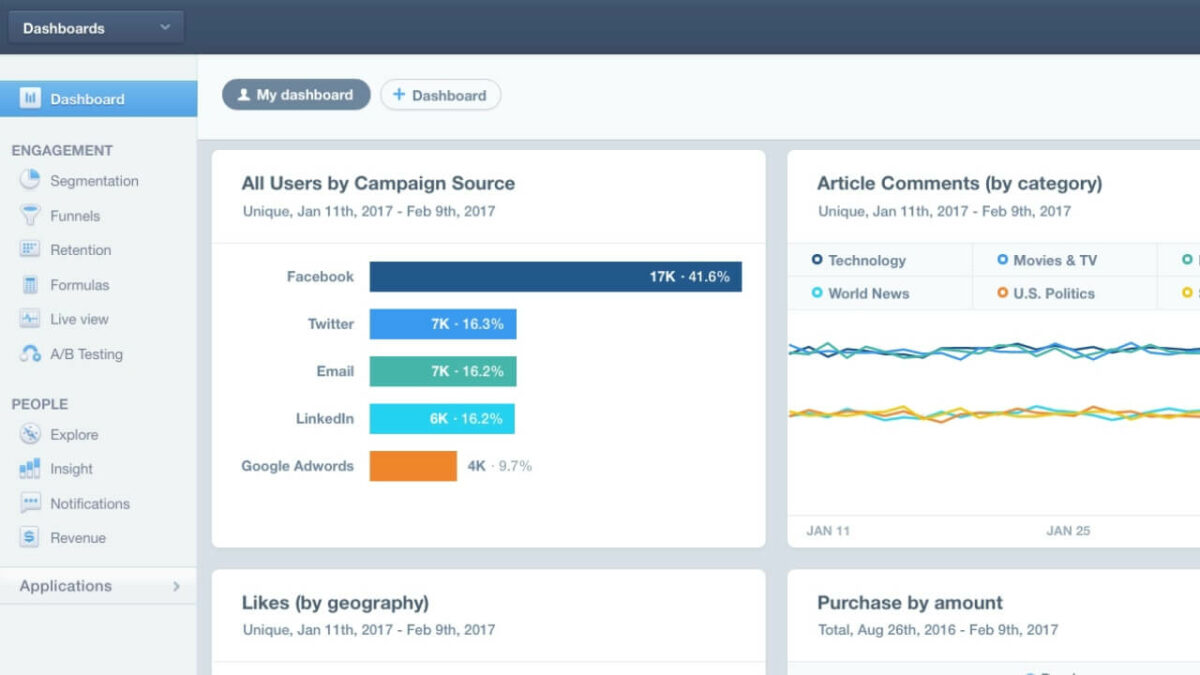Create a new dashboard with + Dashboard button
The height and width of the screenshot is (675, 1200).
[440, 95]
